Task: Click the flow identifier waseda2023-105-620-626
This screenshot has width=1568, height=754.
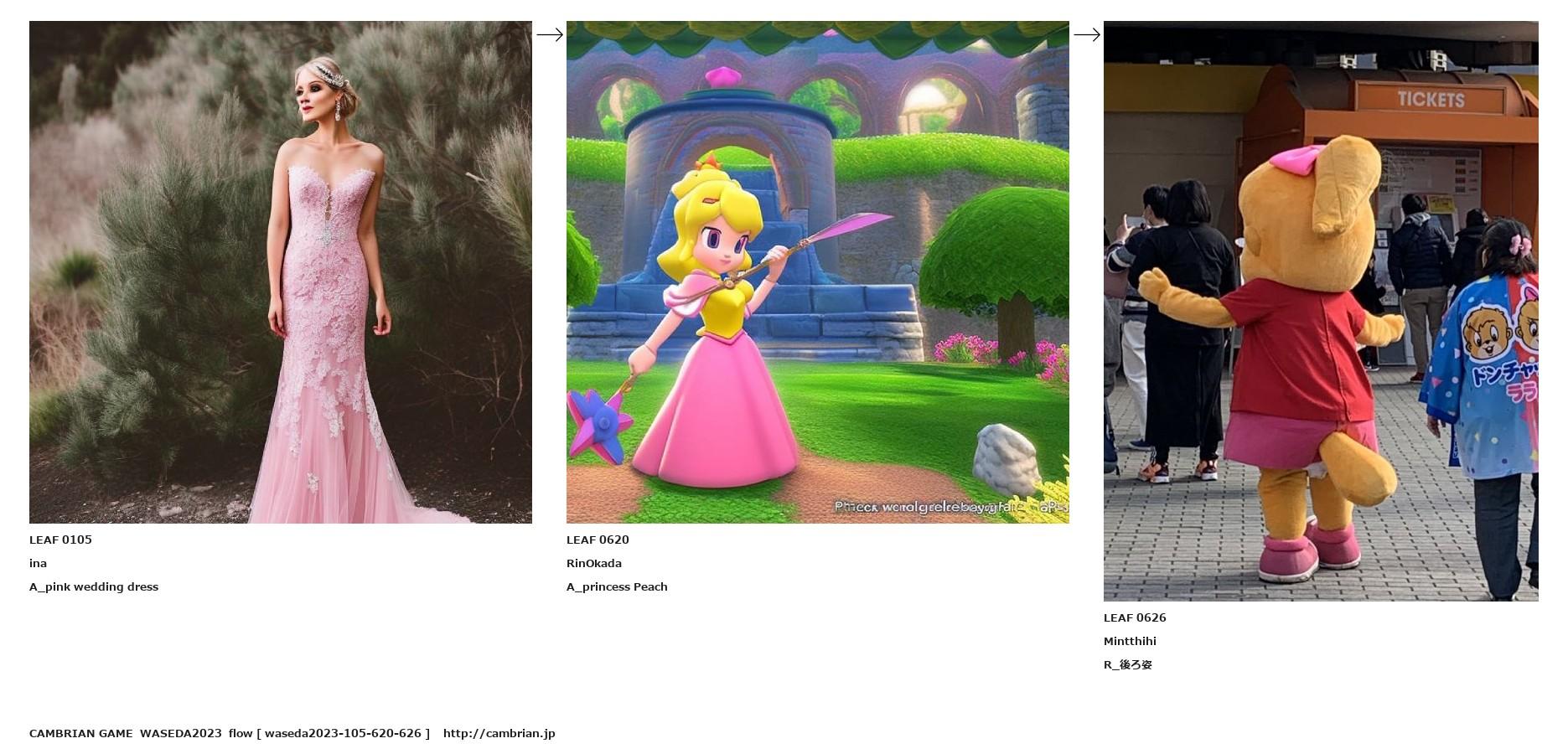Action: 344,733
